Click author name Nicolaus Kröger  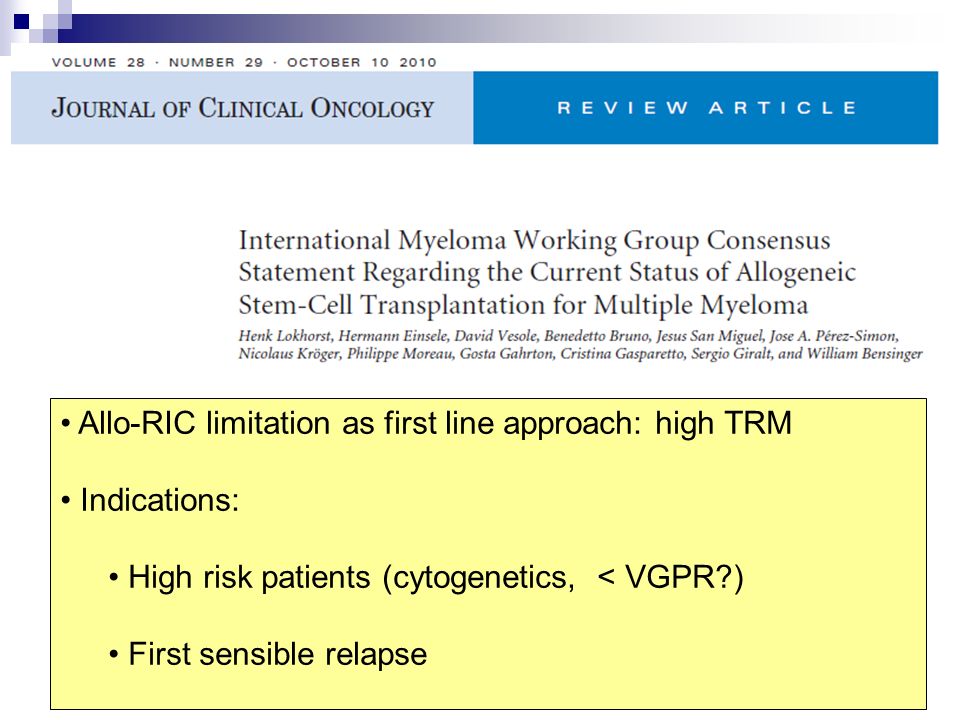click(288, 354)
